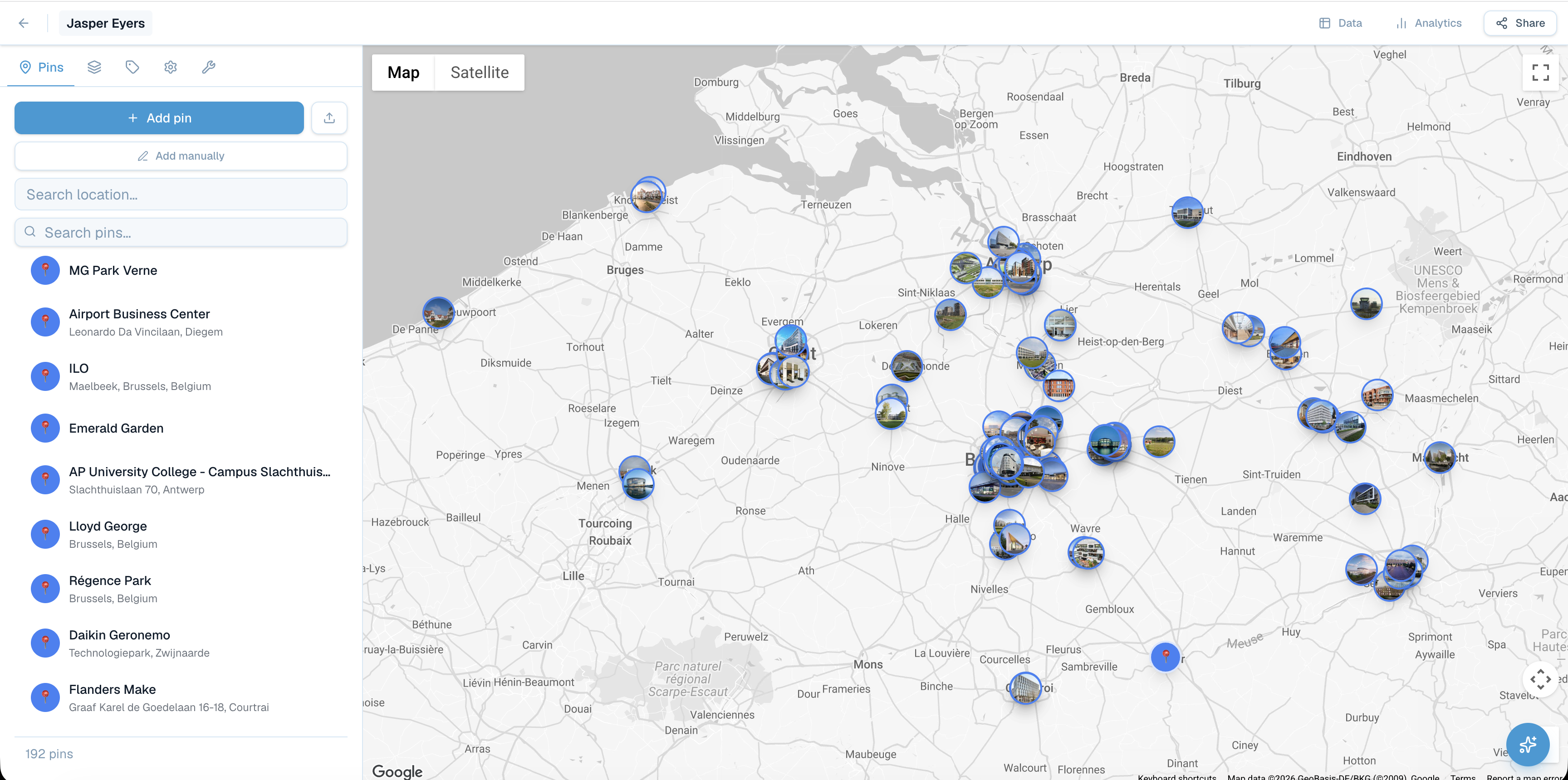Select the Lloyd George pin entry
The width and height of the screenshot is (1568, 780).
tap(181, 534)
